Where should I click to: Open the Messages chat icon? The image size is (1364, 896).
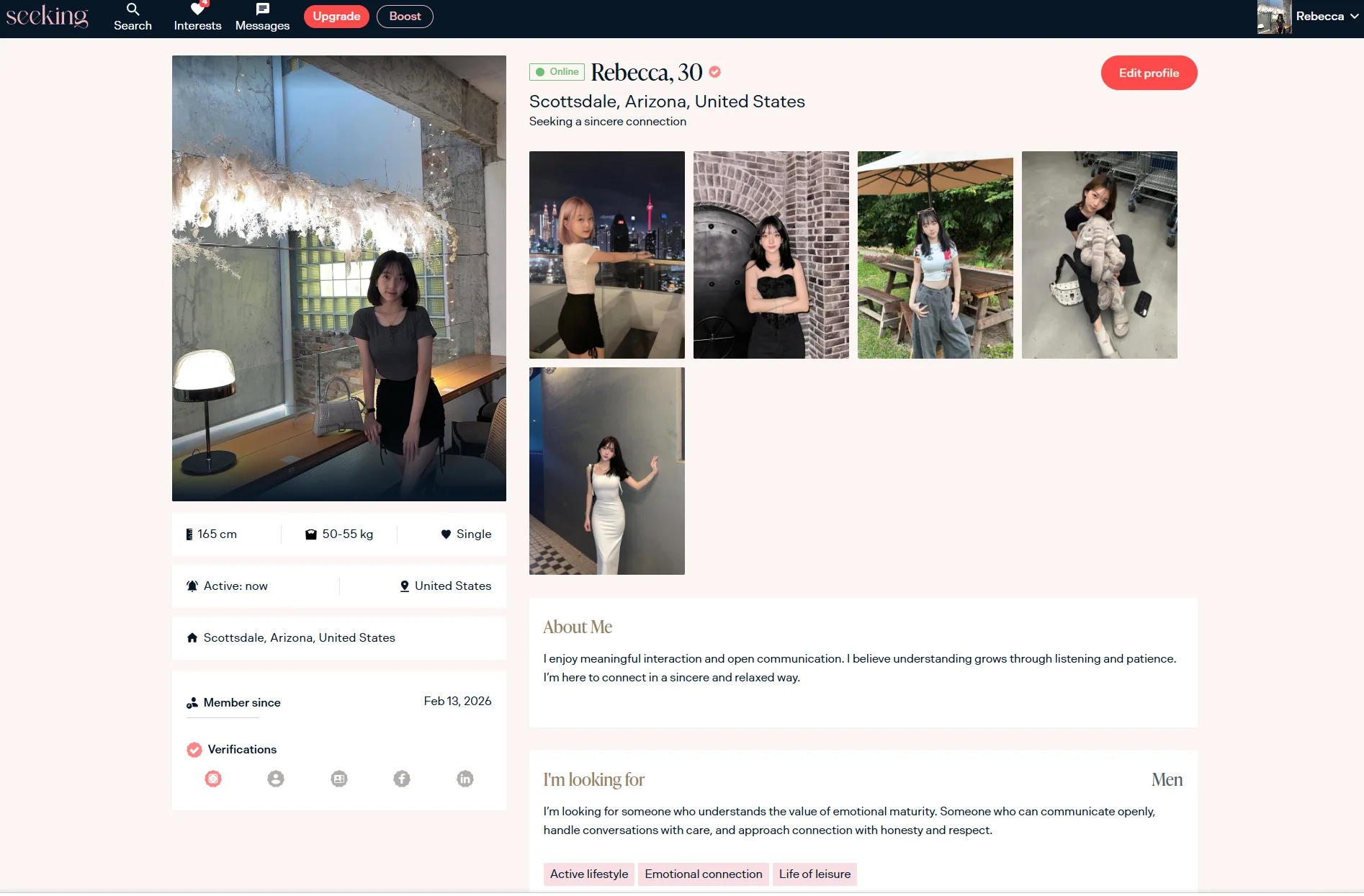coord(262,10)
